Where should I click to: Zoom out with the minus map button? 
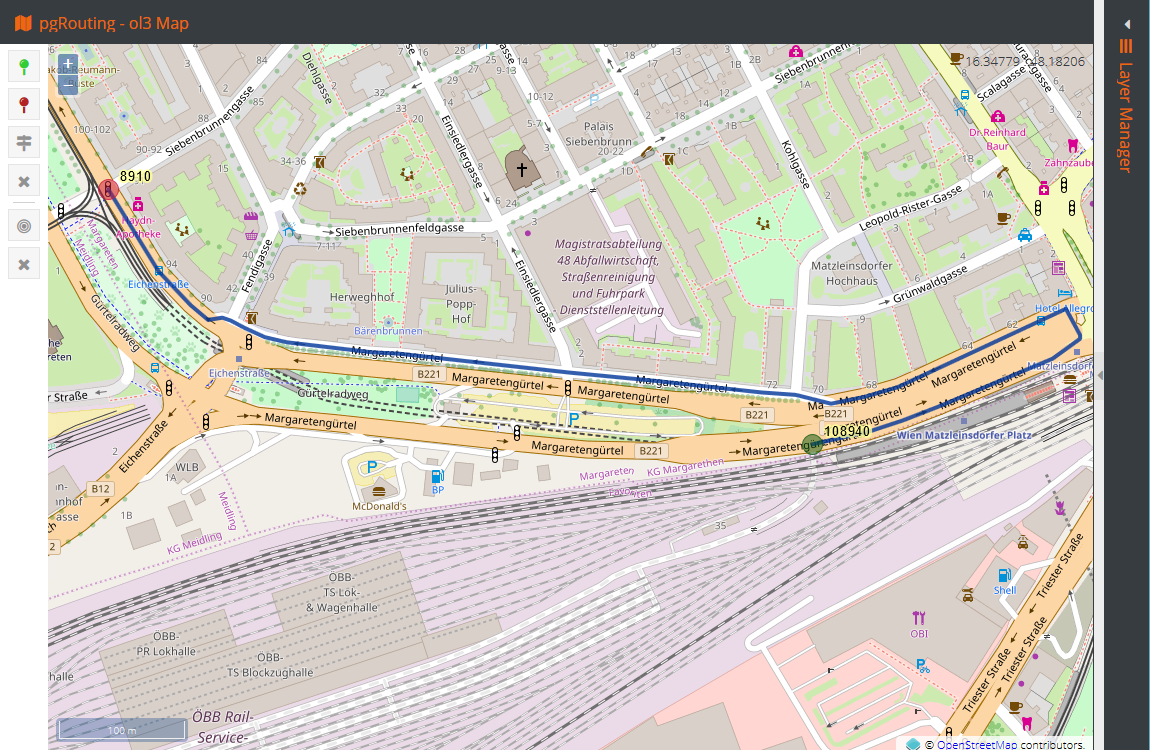tap(67, 84)
